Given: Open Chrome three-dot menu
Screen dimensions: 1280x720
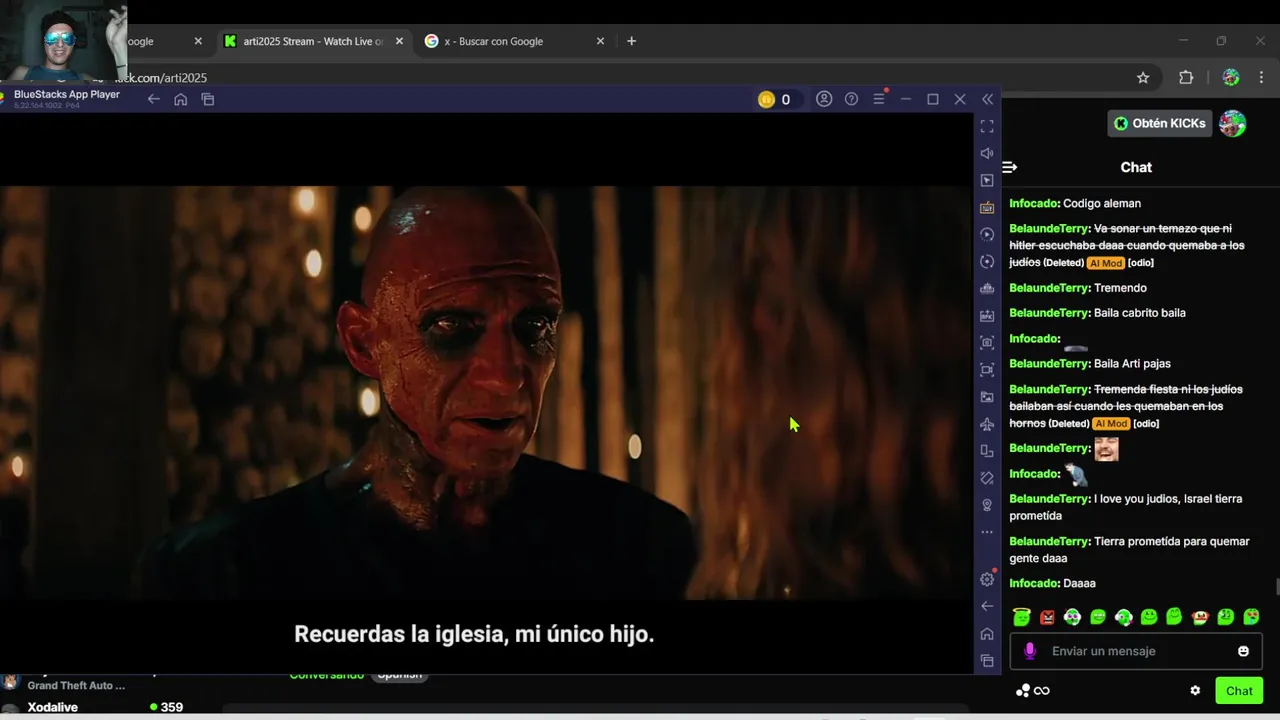Looking at the screenshot, I should (1260, 77).
